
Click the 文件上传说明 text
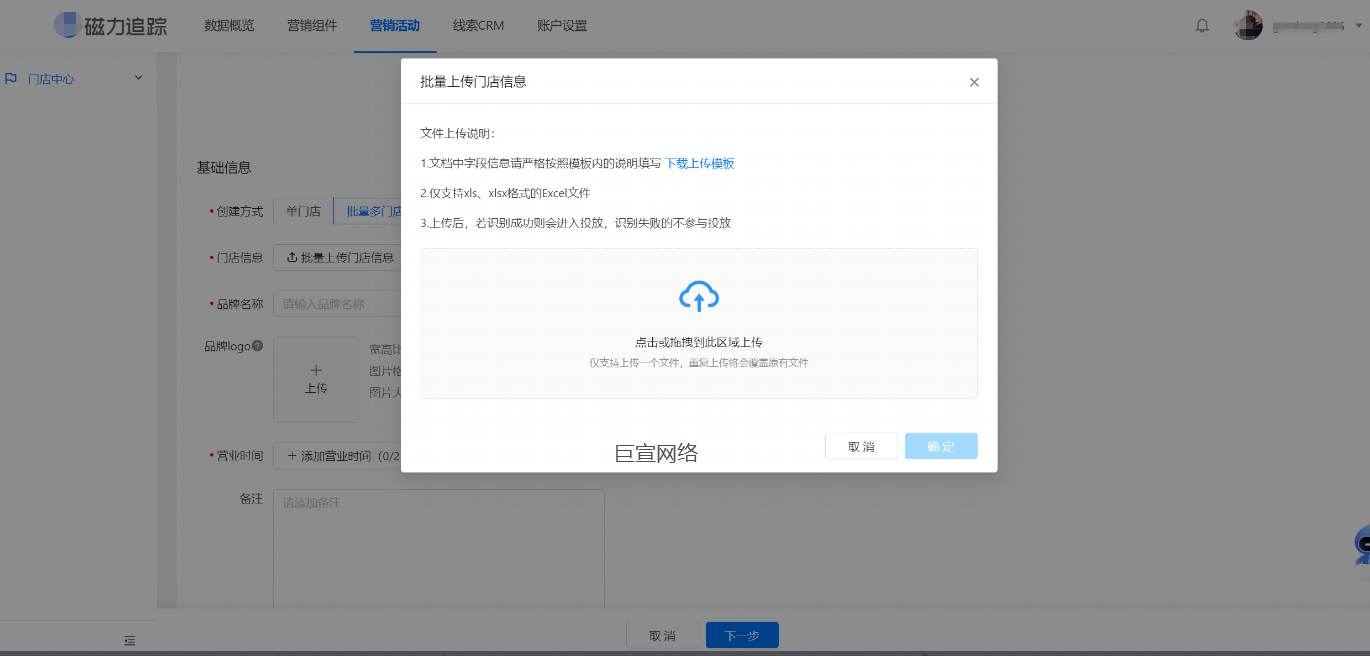458,133
